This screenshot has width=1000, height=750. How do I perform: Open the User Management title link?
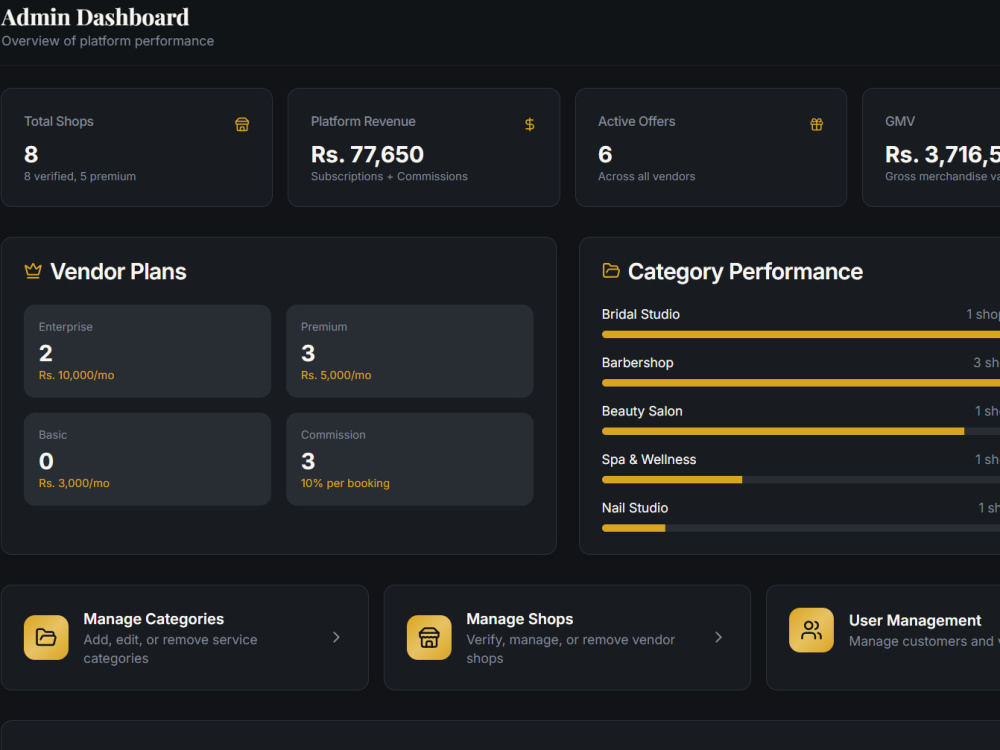point(915,621)
